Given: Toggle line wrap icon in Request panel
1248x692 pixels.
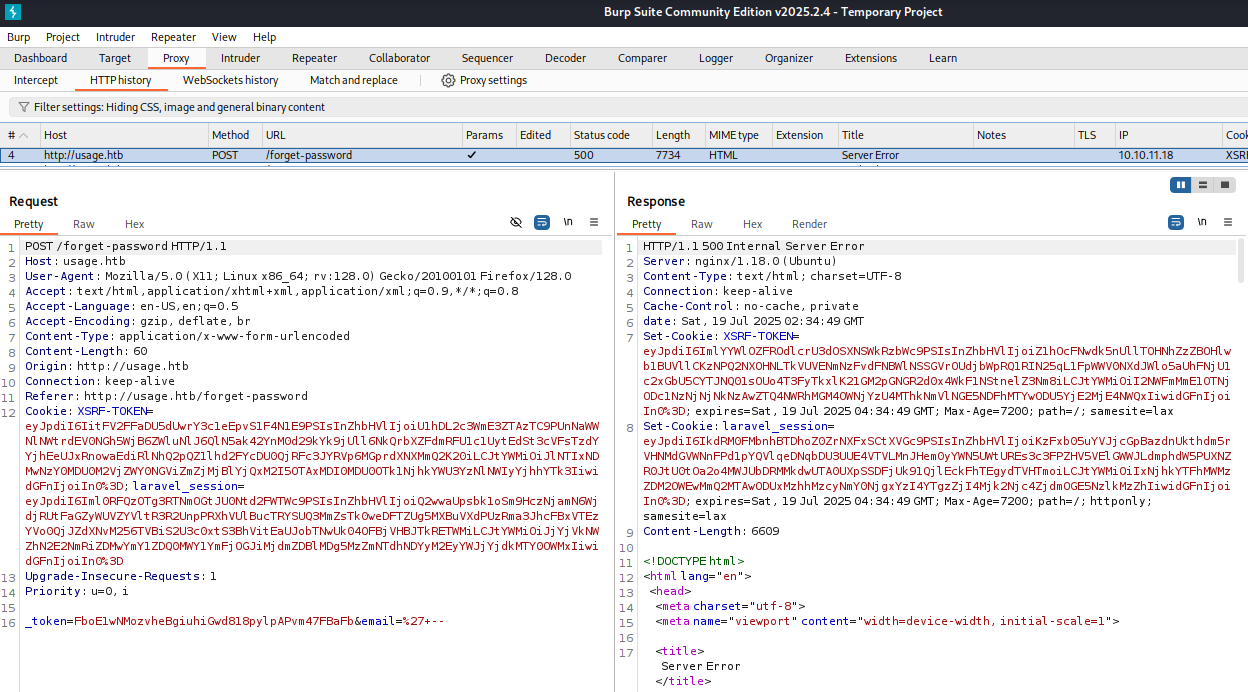Looking at the screenshot, I should click(542, 222).
